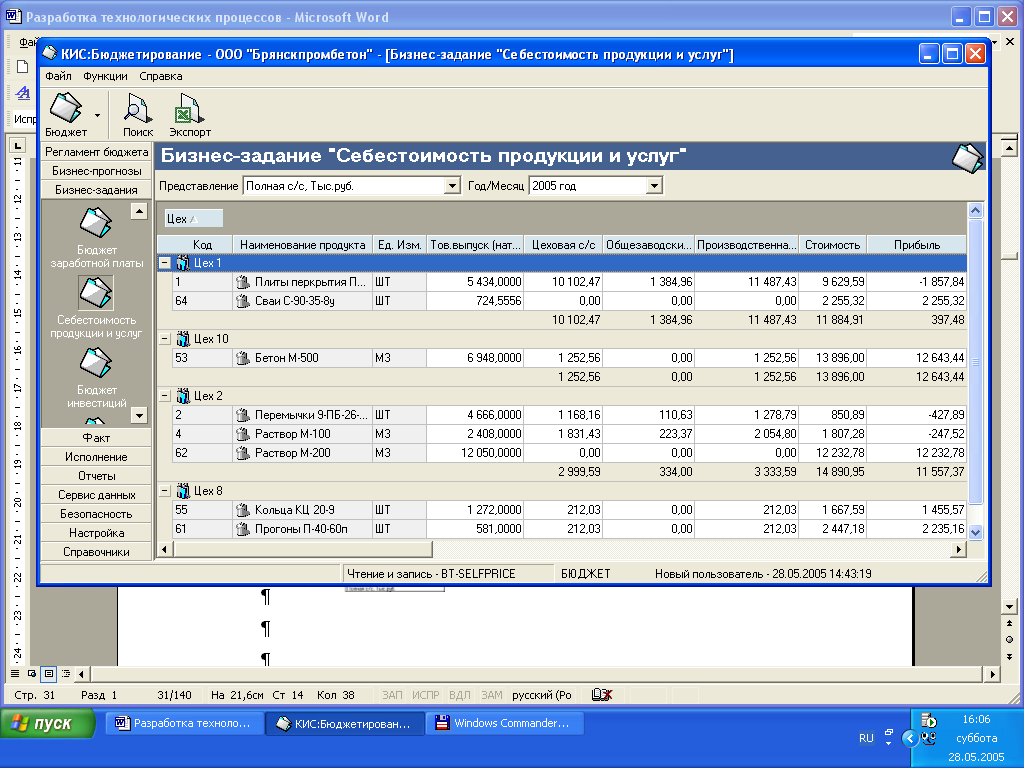Open the Год/Месяц dropdown list
This screenshot has width=1024, height=768.
[x=653, y=186]
